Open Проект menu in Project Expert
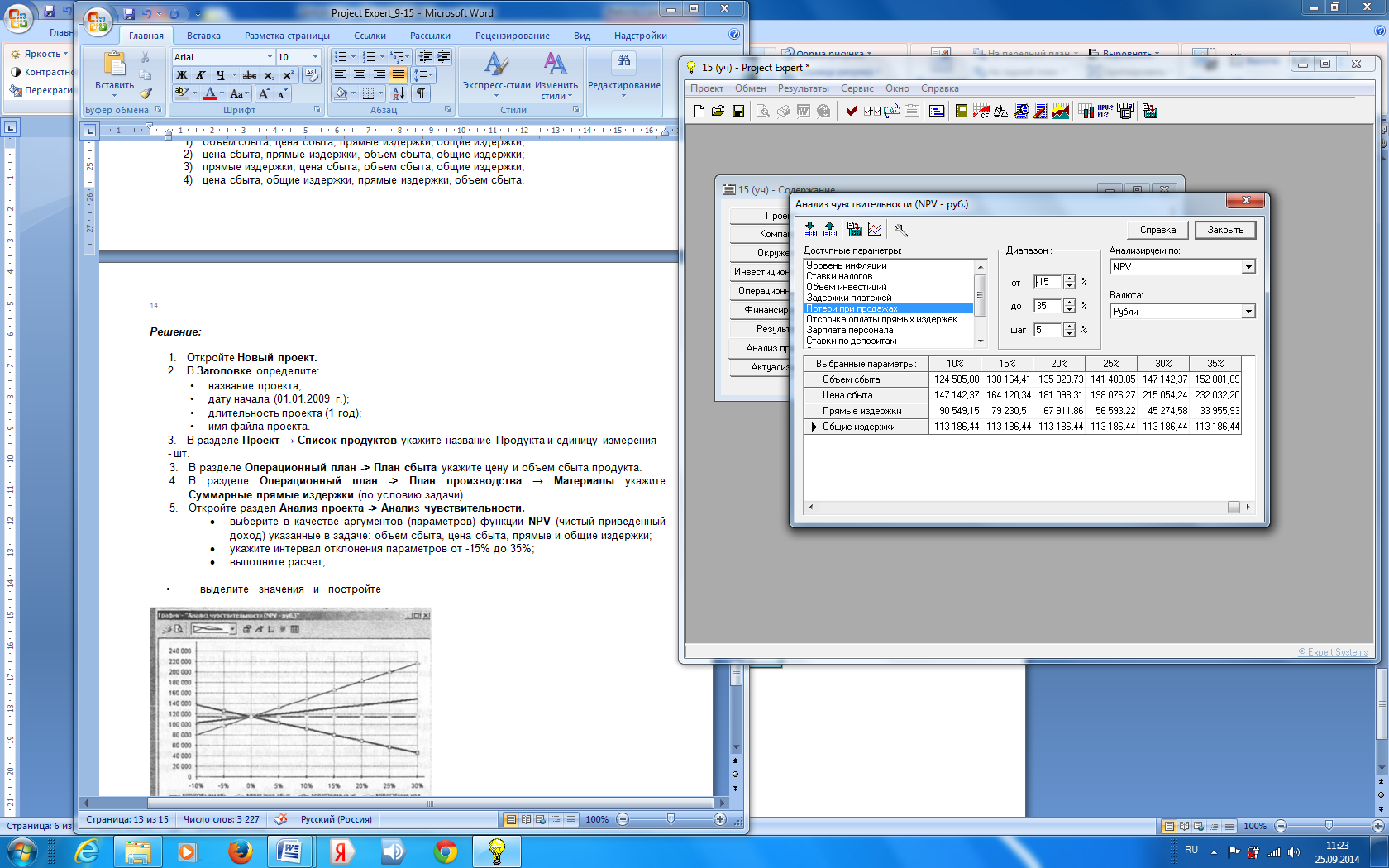Viewport: 1389px width, 868px height. point(707,88)
